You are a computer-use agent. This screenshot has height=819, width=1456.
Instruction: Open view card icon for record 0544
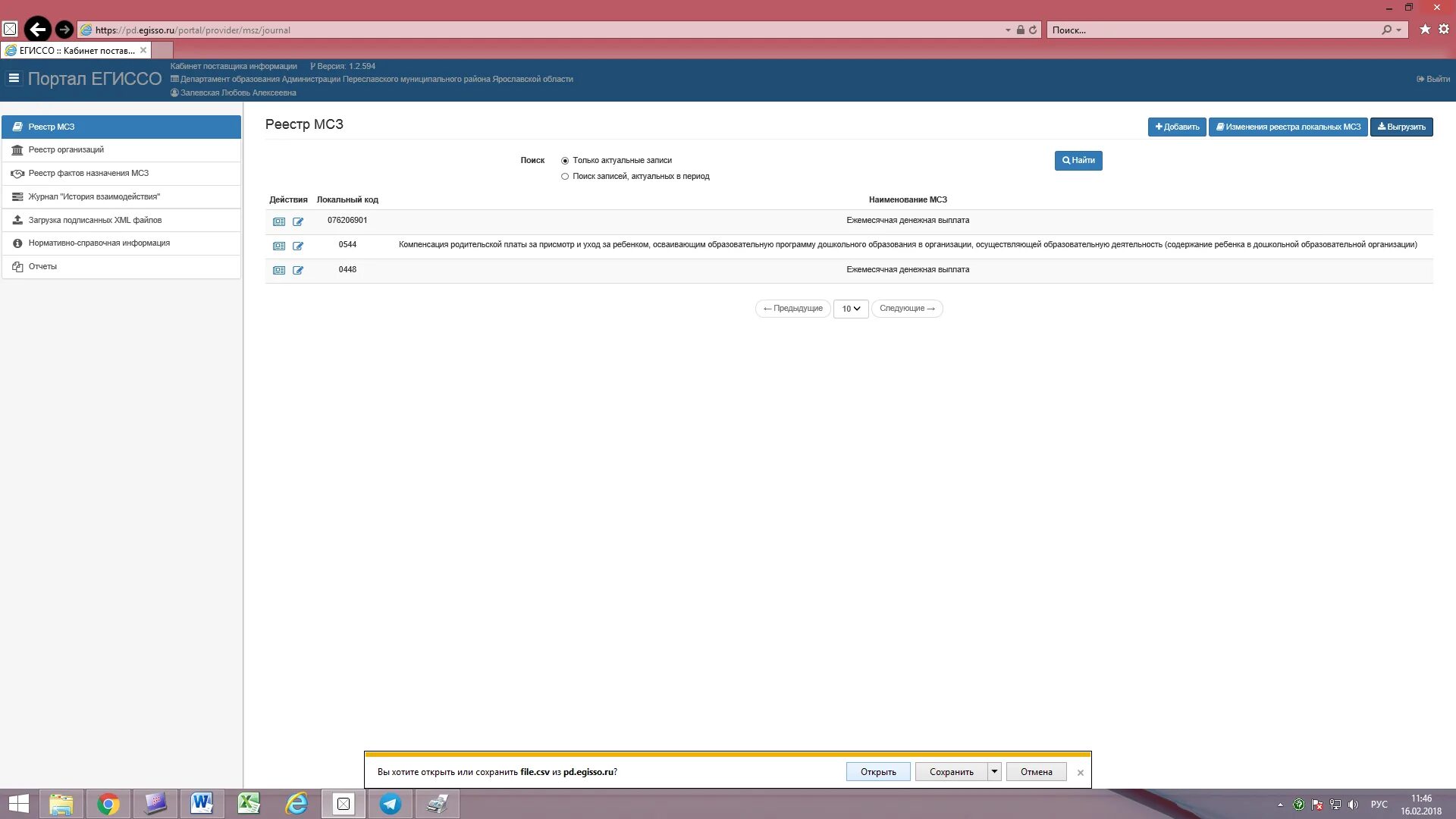click(x=279, y=246)
